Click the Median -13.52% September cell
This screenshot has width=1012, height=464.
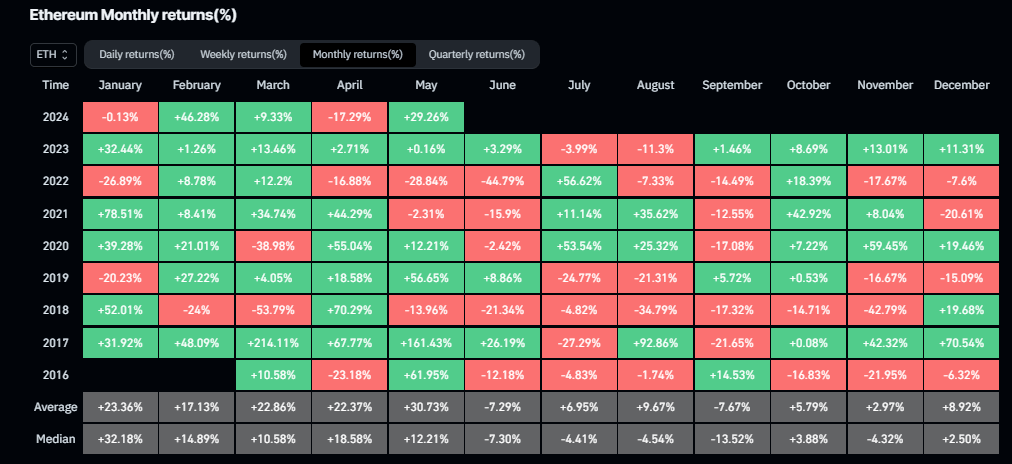coord(732,439)
